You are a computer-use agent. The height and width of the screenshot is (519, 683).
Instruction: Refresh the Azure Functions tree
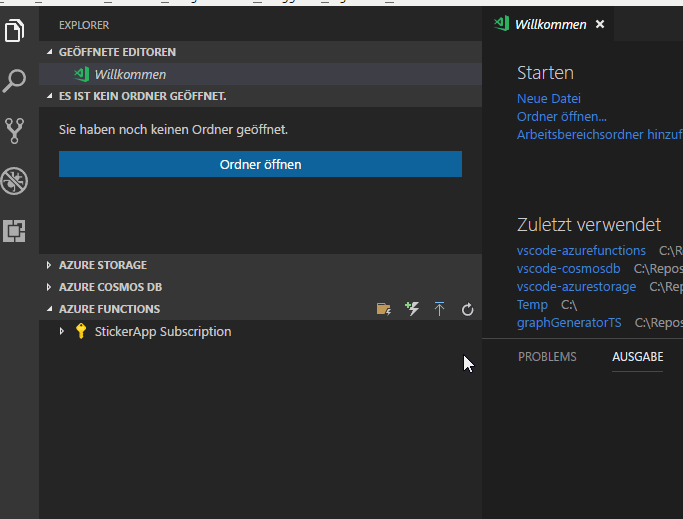click(x=467, y=309)
